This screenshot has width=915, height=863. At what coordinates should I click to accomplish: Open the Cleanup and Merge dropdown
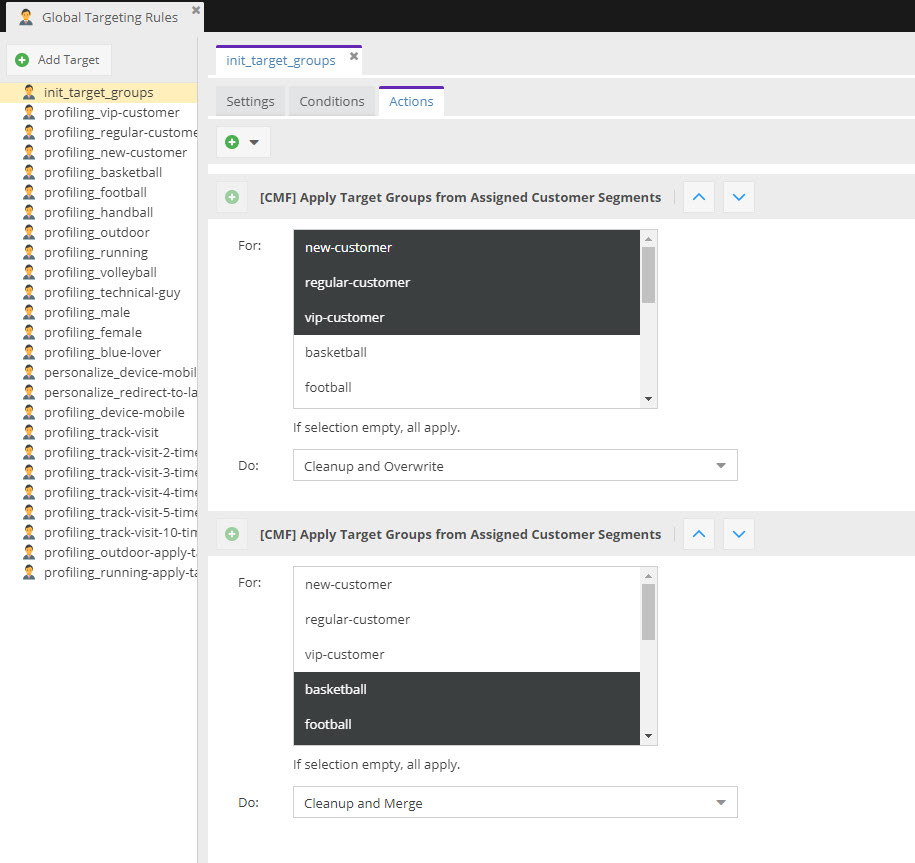pos(514,803)
